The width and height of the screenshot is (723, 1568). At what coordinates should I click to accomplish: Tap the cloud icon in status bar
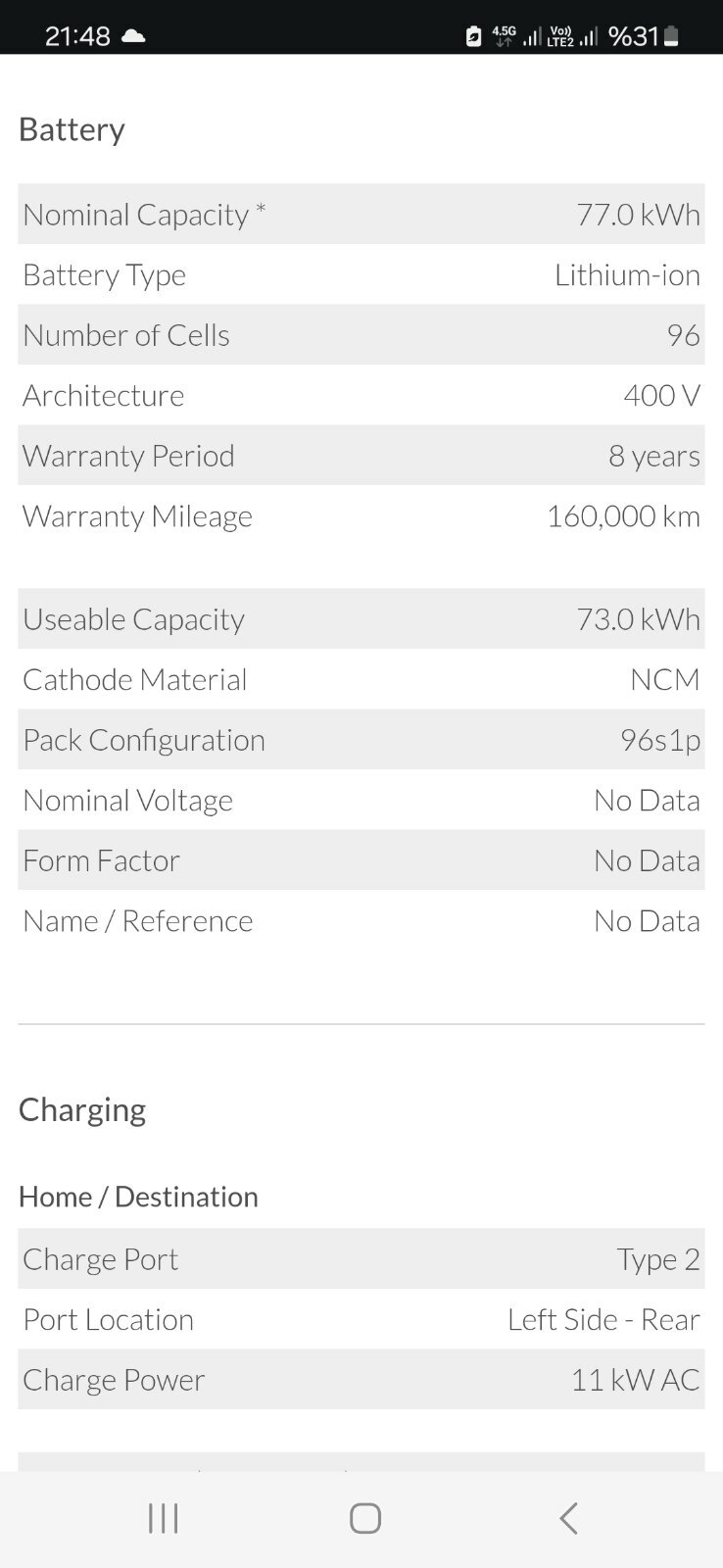133,36
